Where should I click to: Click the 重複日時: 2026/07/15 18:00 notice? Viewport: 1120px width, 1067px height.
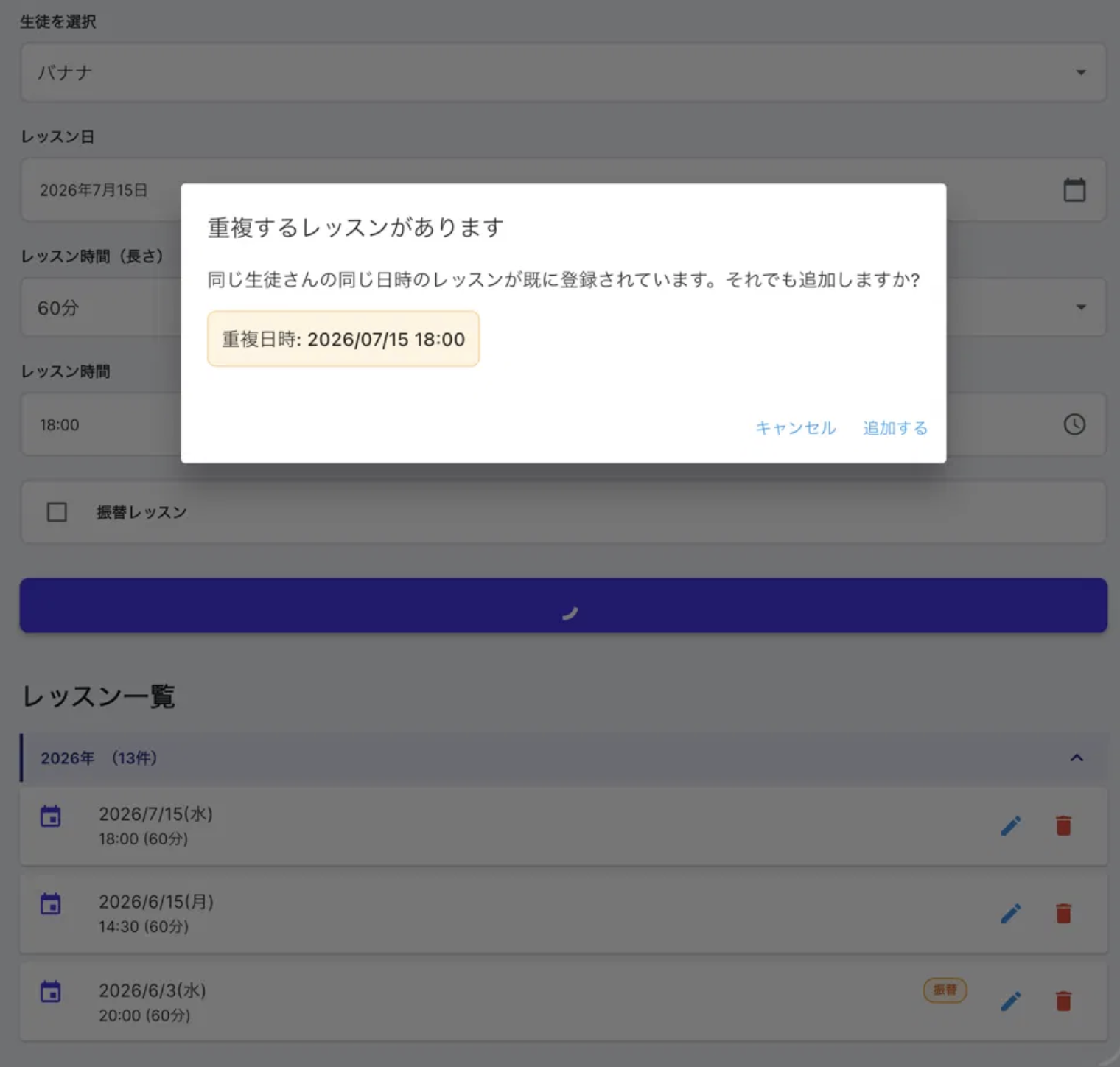pos(343,339)
